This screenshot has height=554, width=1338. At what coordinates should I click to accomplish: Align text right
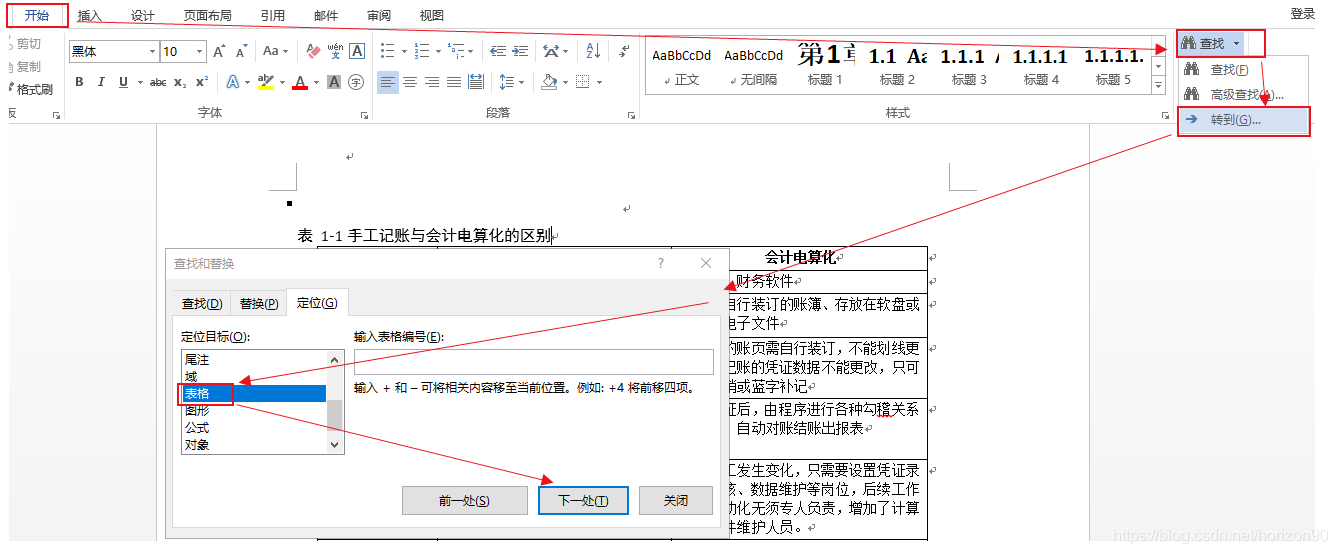(432, 82)
